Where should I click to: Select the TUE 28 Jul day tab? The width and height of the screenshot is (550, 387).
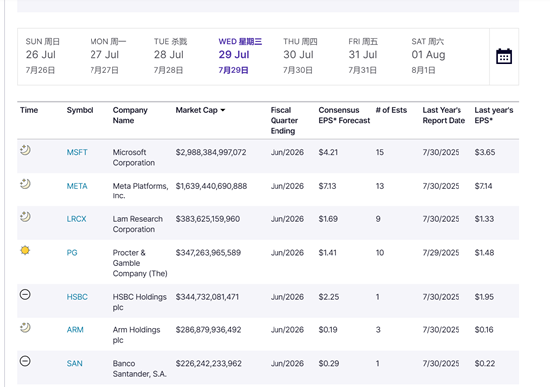point(170,56)
